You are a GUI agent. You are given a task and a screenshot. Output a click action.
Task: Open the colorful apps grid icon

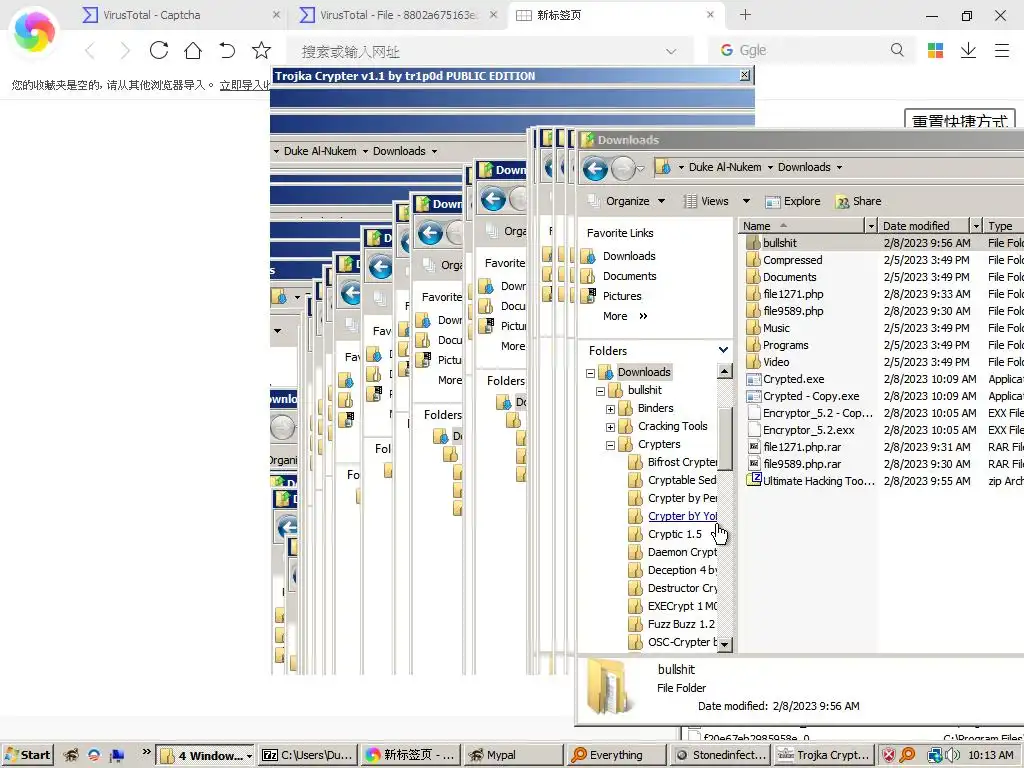point(935,50)
